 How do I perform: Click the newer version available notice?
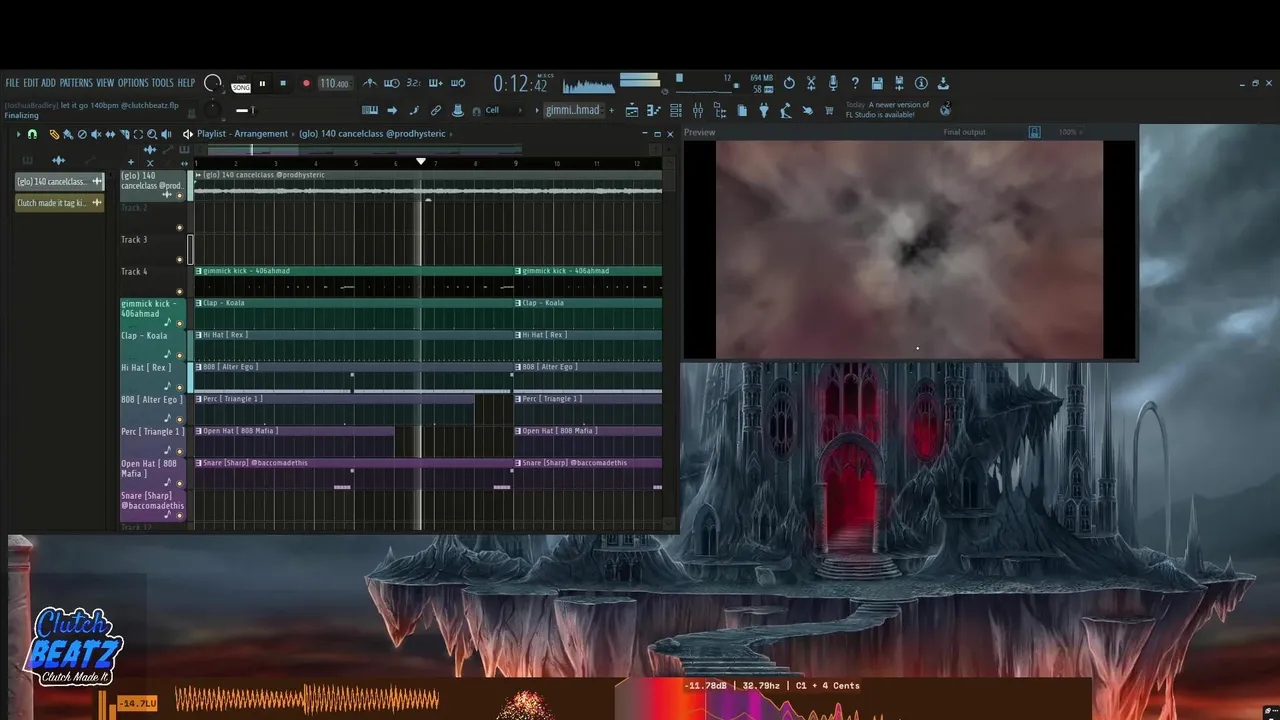(888, 109)
